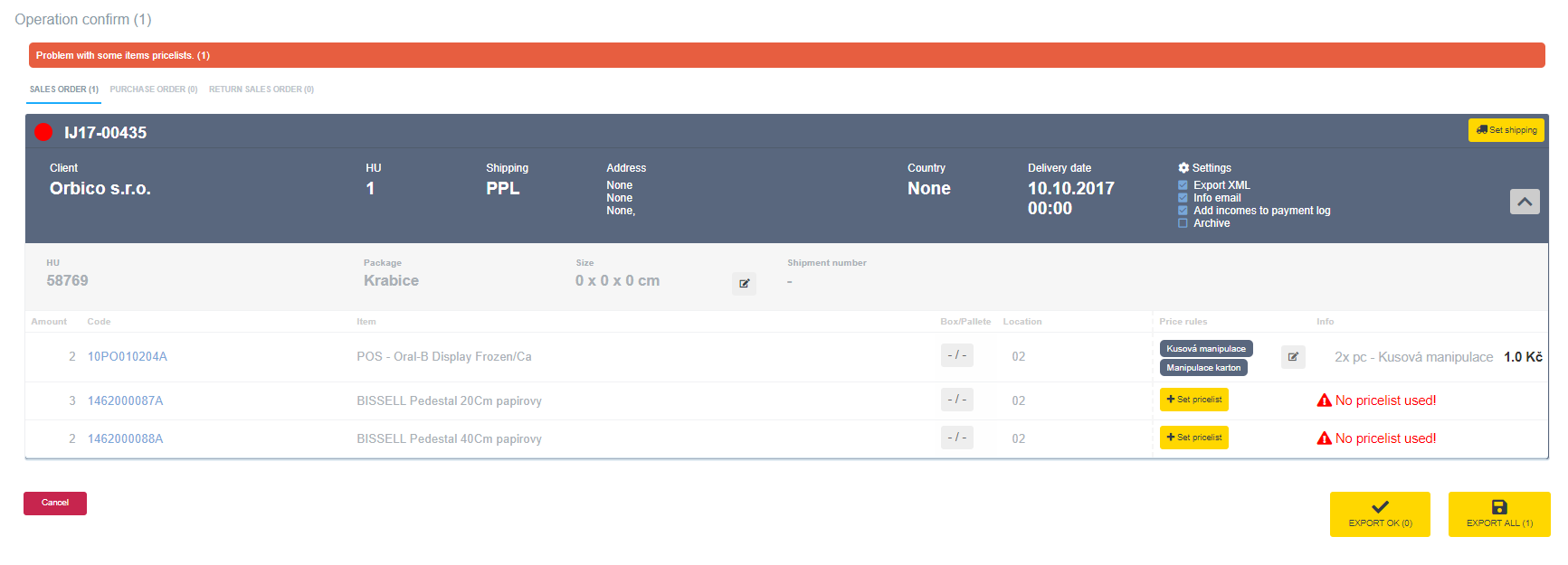This screenshot has width=1568, height=565.
Task: Click warning icon for BISSELL Pedestal 20Cm
Action: (x=1324, y=400)
